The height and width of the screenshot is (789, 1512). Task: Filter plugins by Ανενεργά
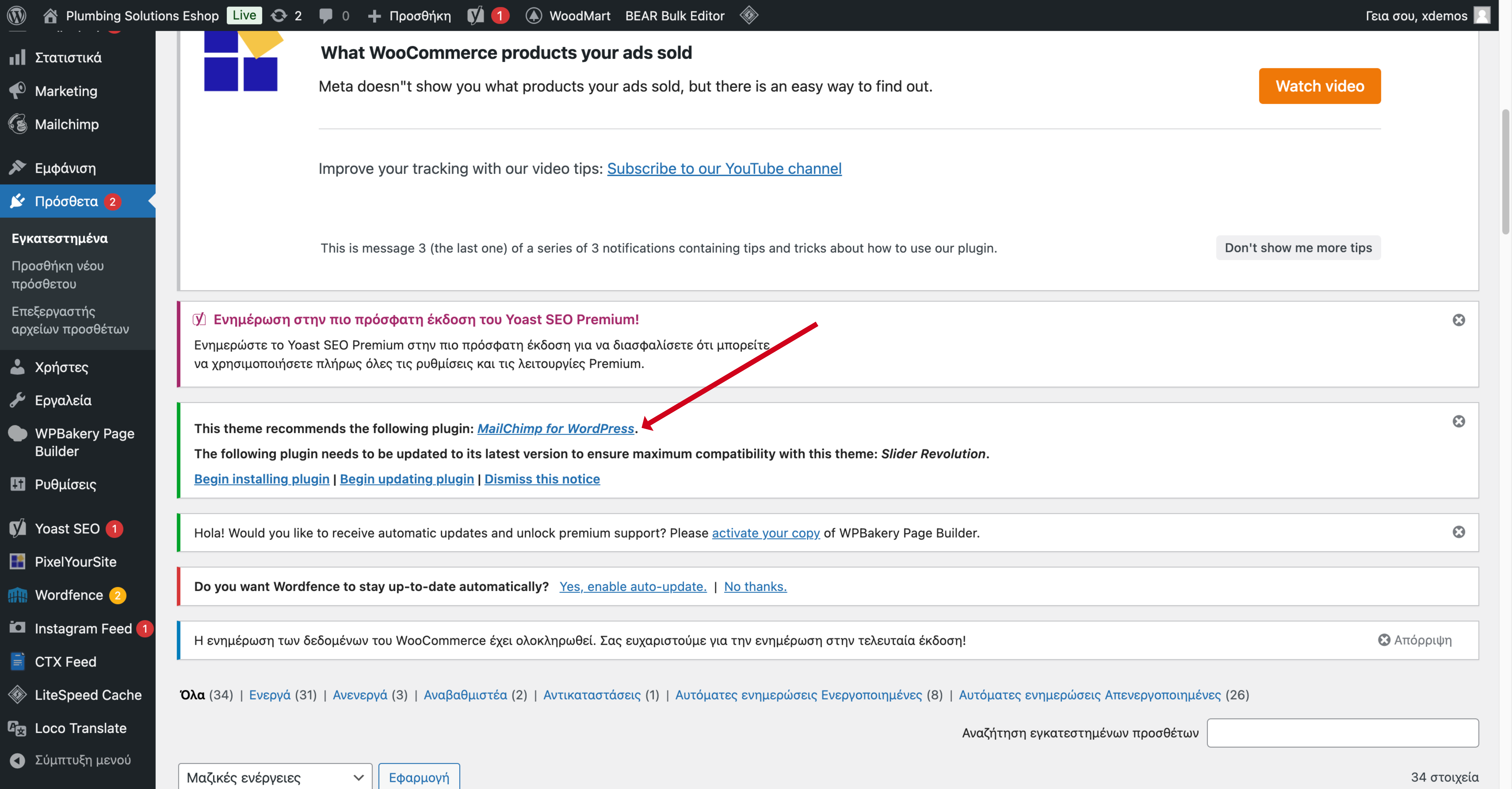point(360,695)
